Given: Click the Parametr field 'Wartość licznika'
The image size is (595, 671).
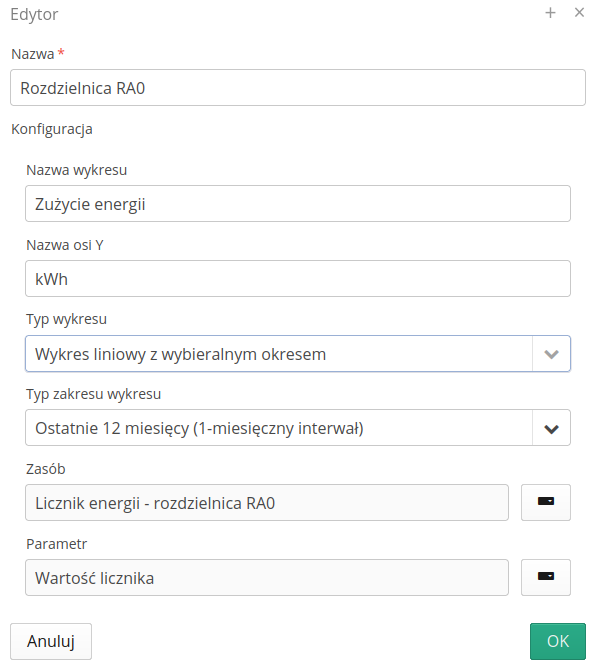Looking at the screenshot, I should 267,577.
